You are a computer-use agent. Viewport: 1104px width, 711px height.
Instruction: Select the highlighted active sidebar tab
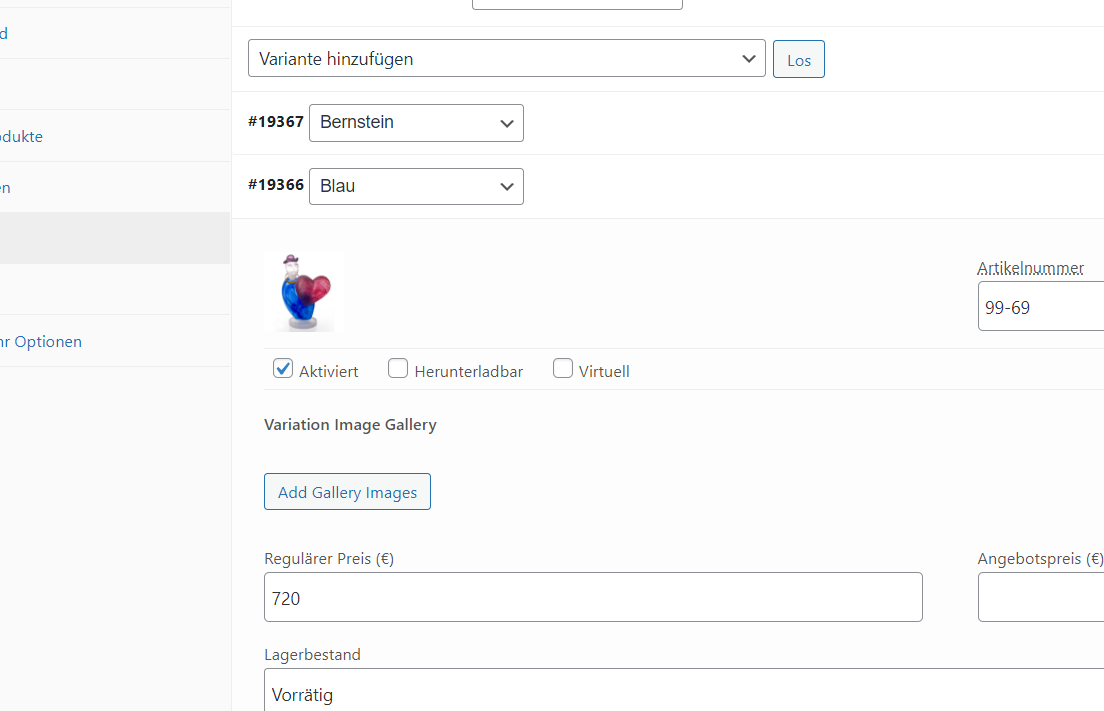pos(115,239)
